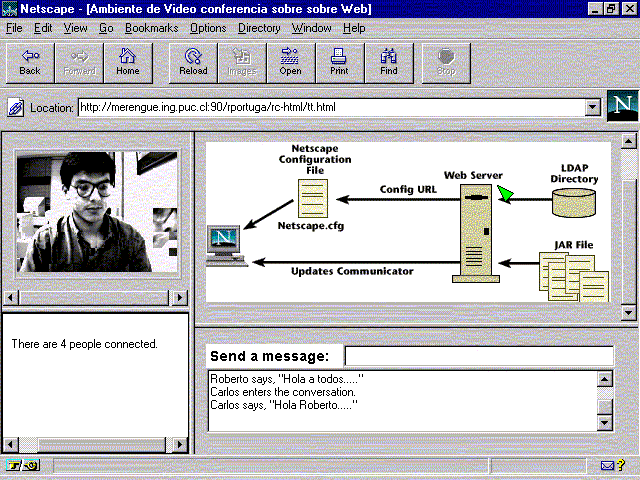Click video frame scrollbar right arrow
640x480 pixels.
pyautogui.click(x=180, y=297)
